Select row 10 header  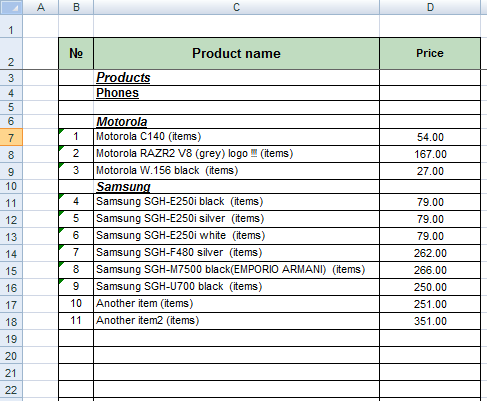pos(11,186)
